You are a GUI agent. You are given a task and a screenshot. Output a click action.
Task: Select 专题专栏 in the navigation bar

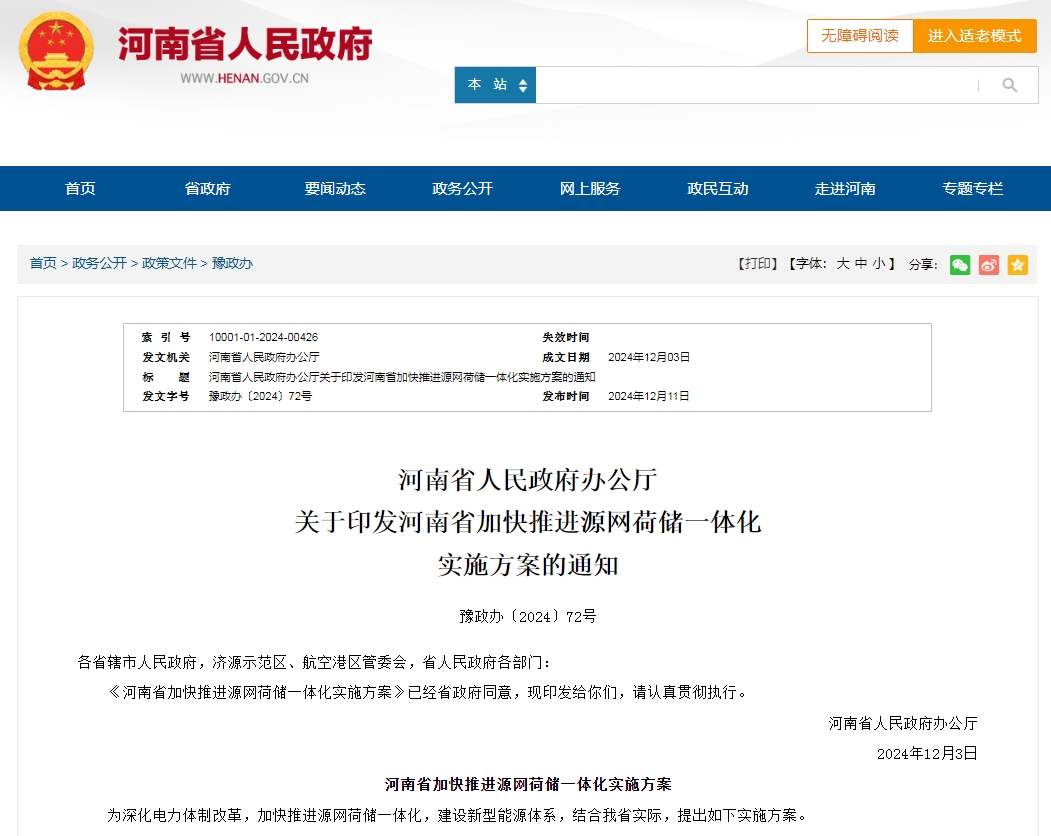[x=973, y=188]
